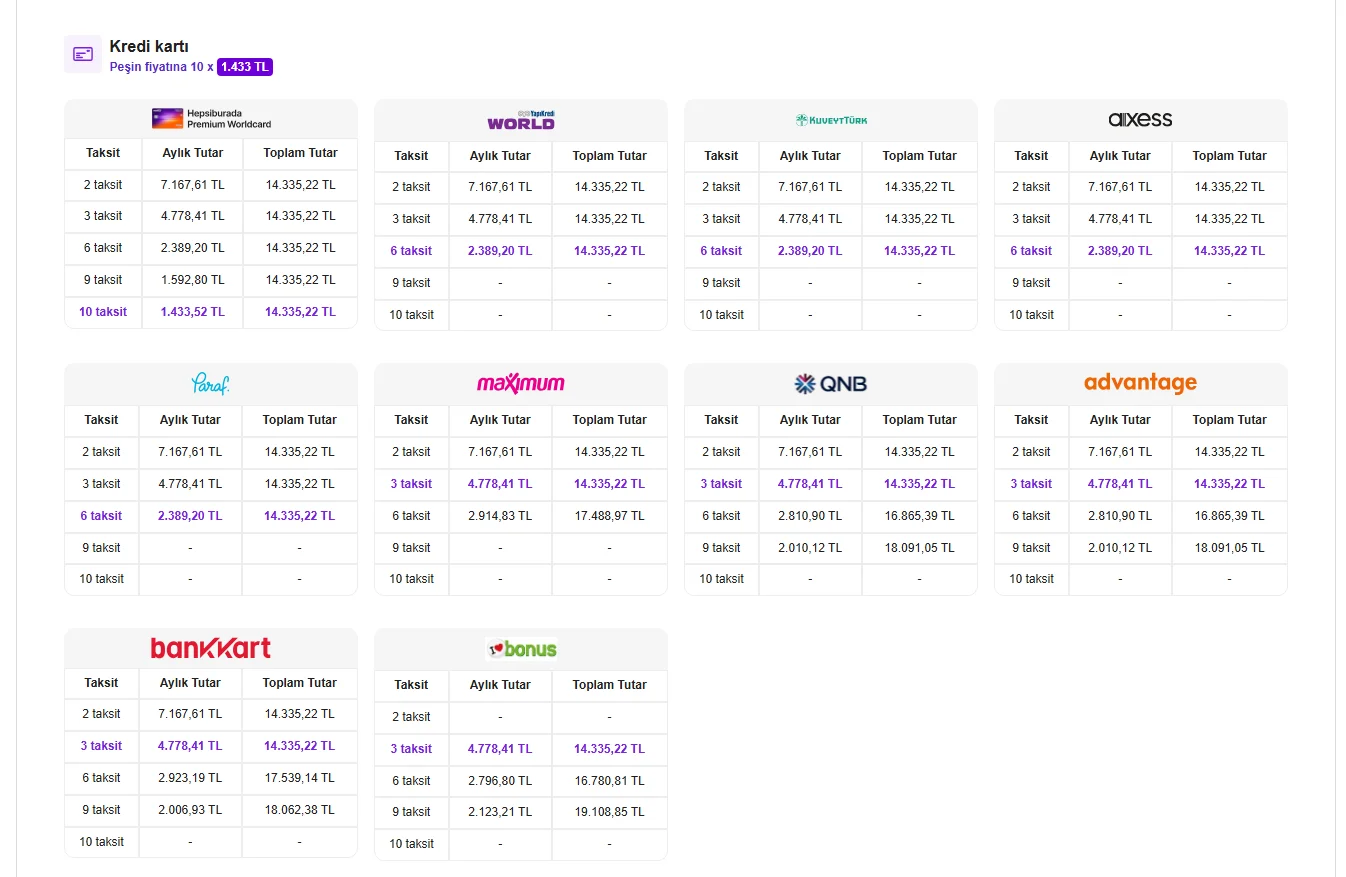Screen dimensions: 1346x877
Task: Select the Kuveyt Türk logo
Action: coord(831,120)
